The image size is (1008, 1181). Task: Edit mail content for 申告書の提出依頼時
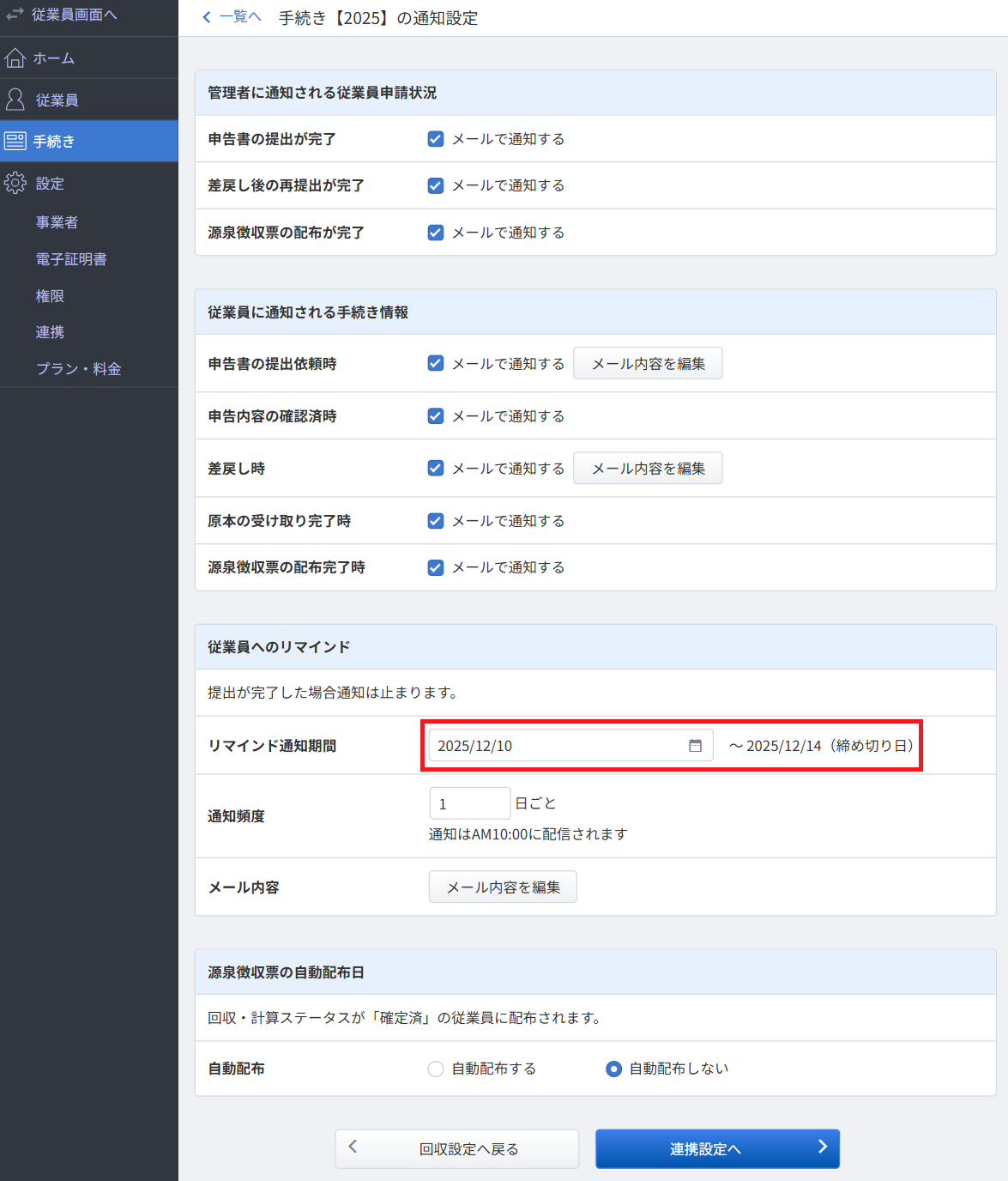tap(648, 364)
